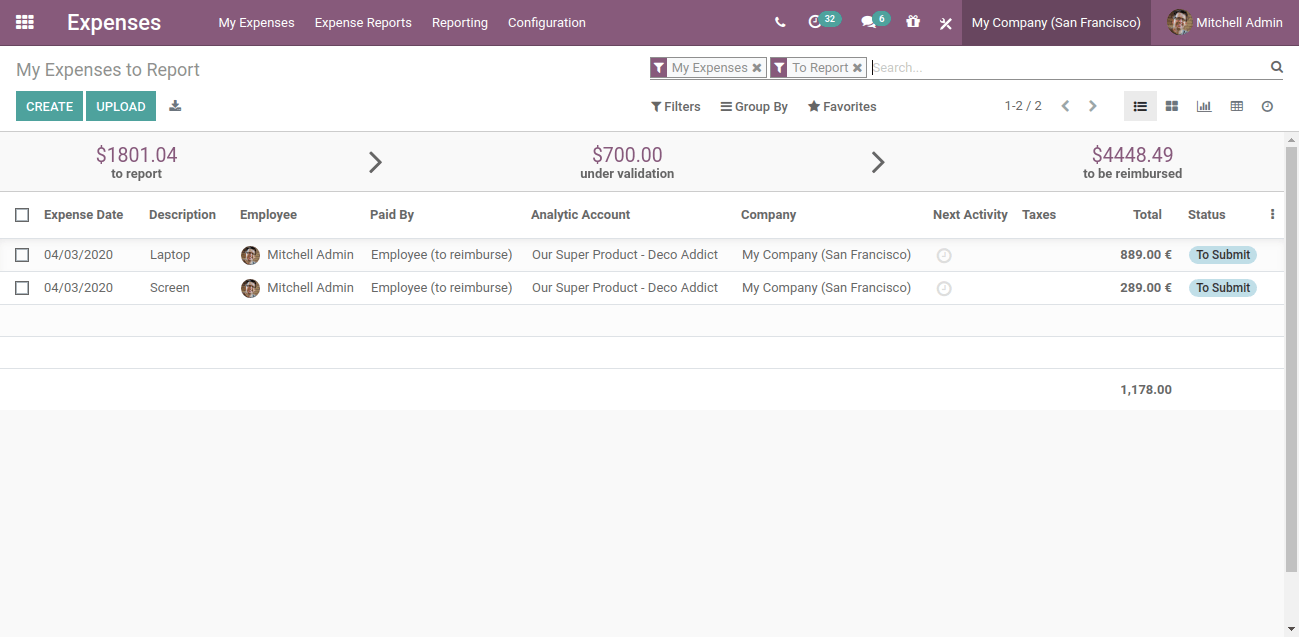Click the Screen description cell
The image size is (1299, 637).
[x=169, y=288]
